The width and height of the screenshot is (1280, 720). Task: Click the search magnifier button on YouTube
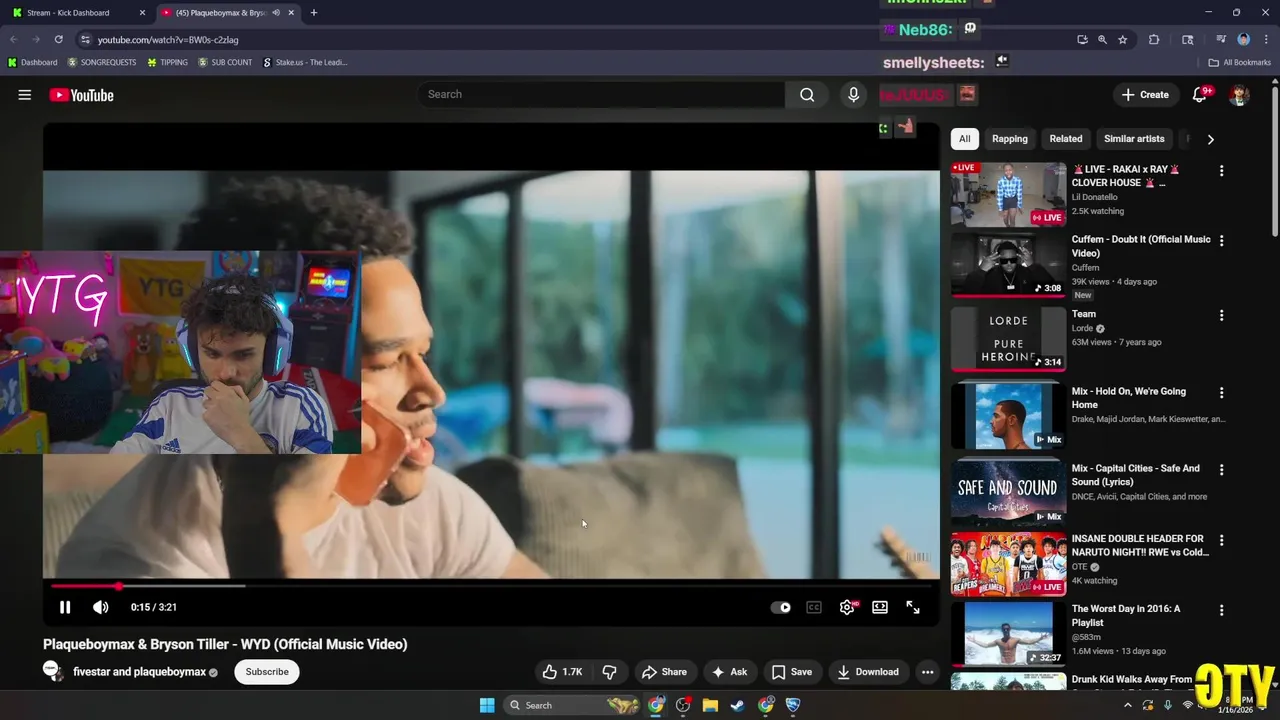point(807,94)
